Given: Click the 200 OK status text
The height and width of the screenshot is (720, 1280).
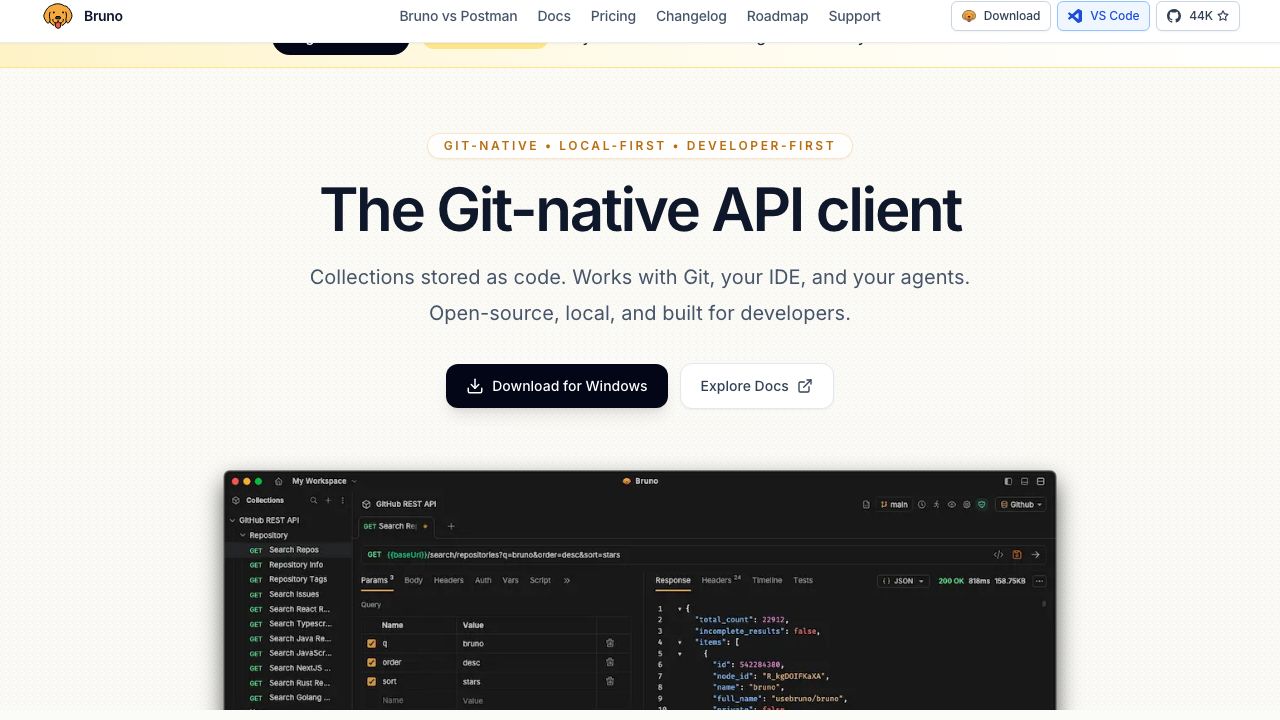Looking at the screenshot, I should click(951, 581).
